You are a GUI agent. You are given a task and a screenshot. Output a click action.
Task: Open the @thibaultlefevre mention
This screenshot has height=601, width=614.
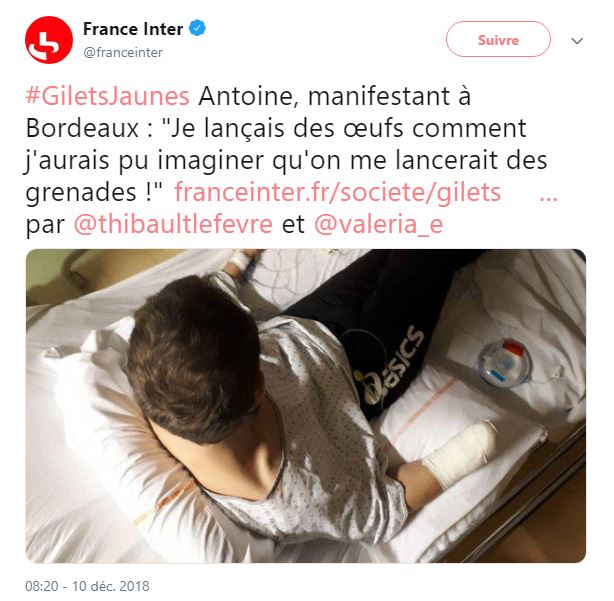(x=173, y=224)
